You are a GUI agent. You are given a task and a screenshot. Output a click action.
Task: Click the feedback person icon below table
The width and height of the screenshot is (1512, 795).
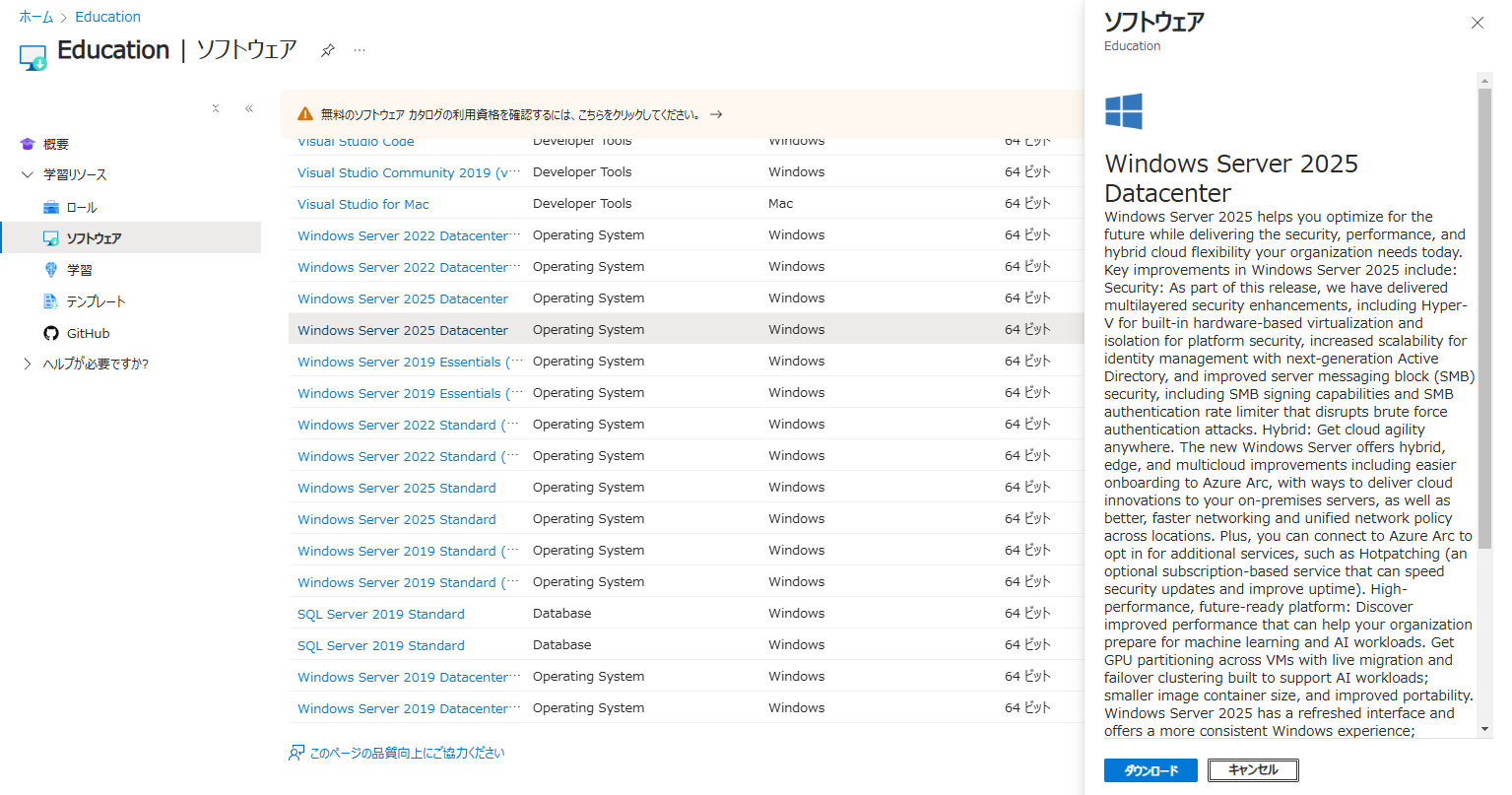coord(296,753)
